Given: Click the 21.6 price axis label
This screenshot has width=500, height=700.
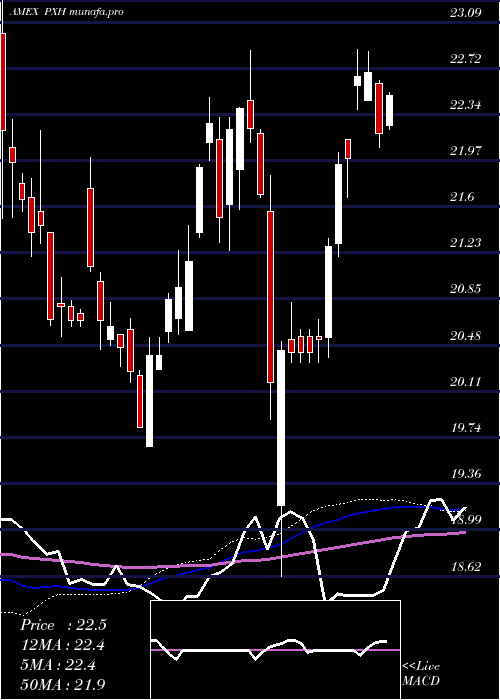Looking at the screenshot, I should 462,197.
